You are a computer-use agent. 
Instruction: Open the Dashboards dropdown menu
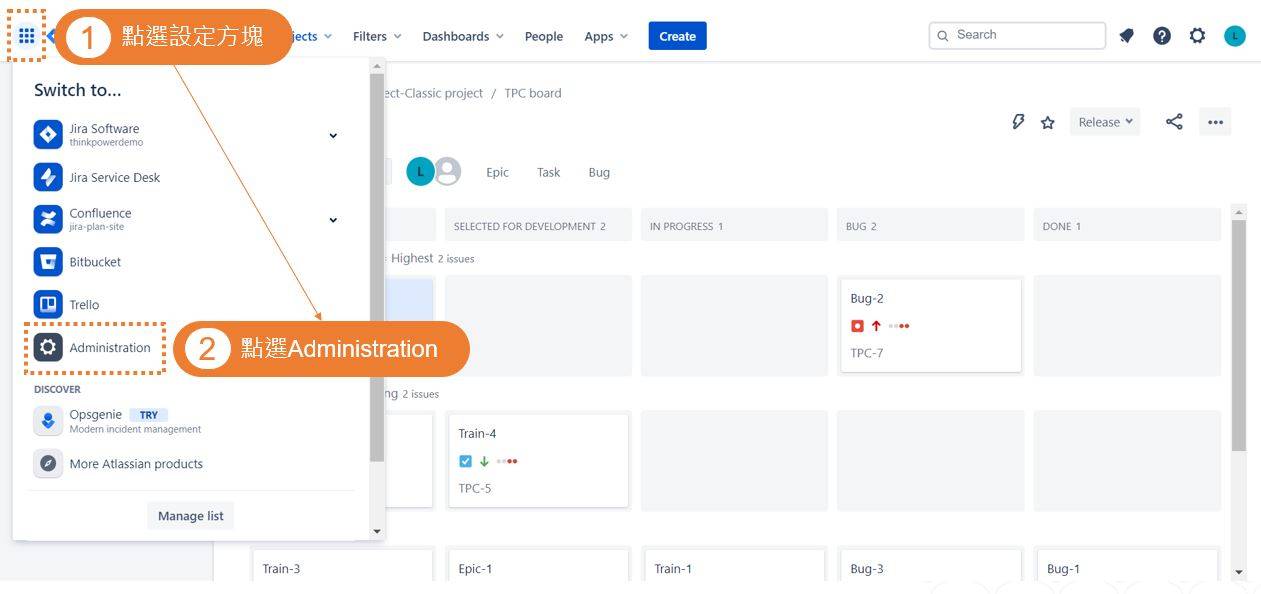click(x=463, y=36)
